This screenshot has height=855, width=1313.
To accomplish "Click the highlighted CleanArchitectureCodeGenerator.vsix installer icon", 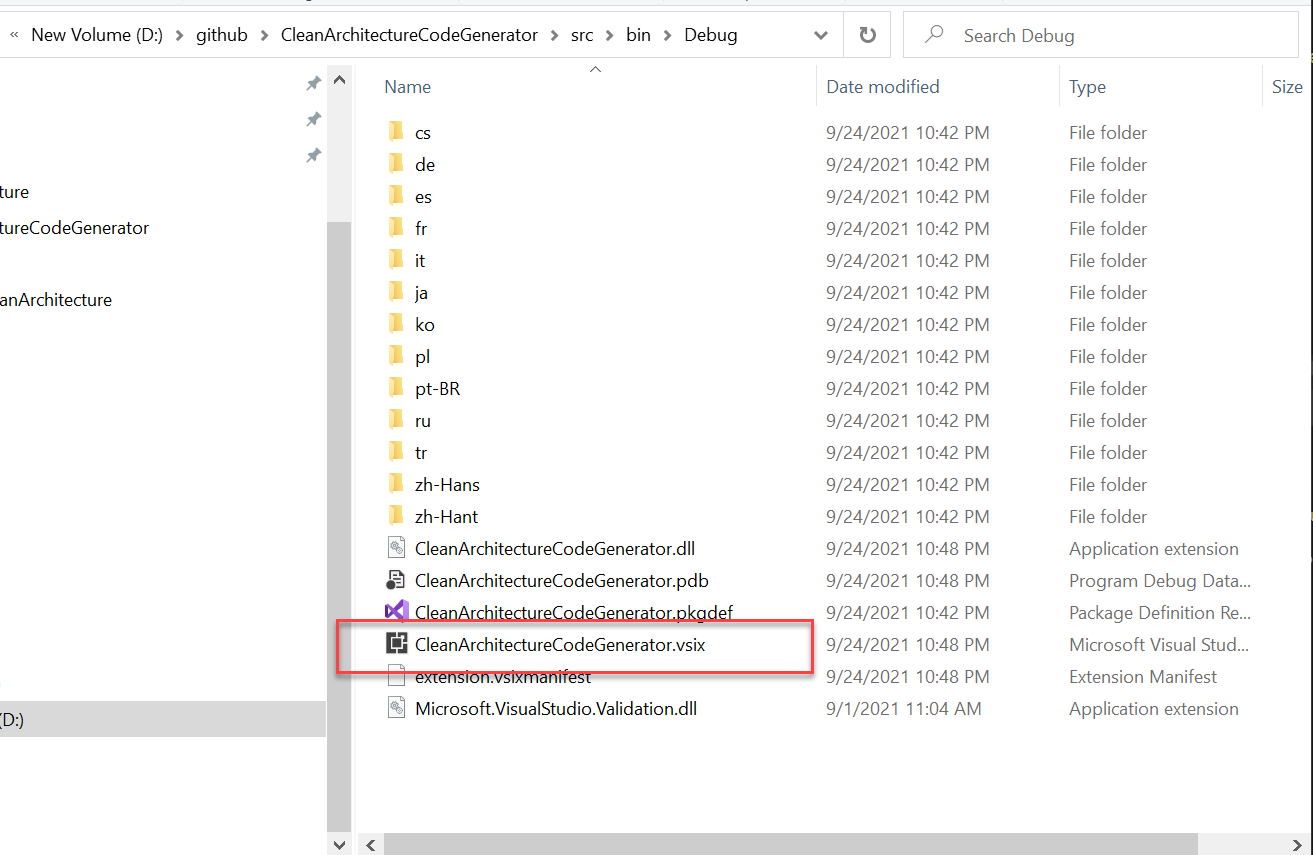I will [x=399, y=644].
